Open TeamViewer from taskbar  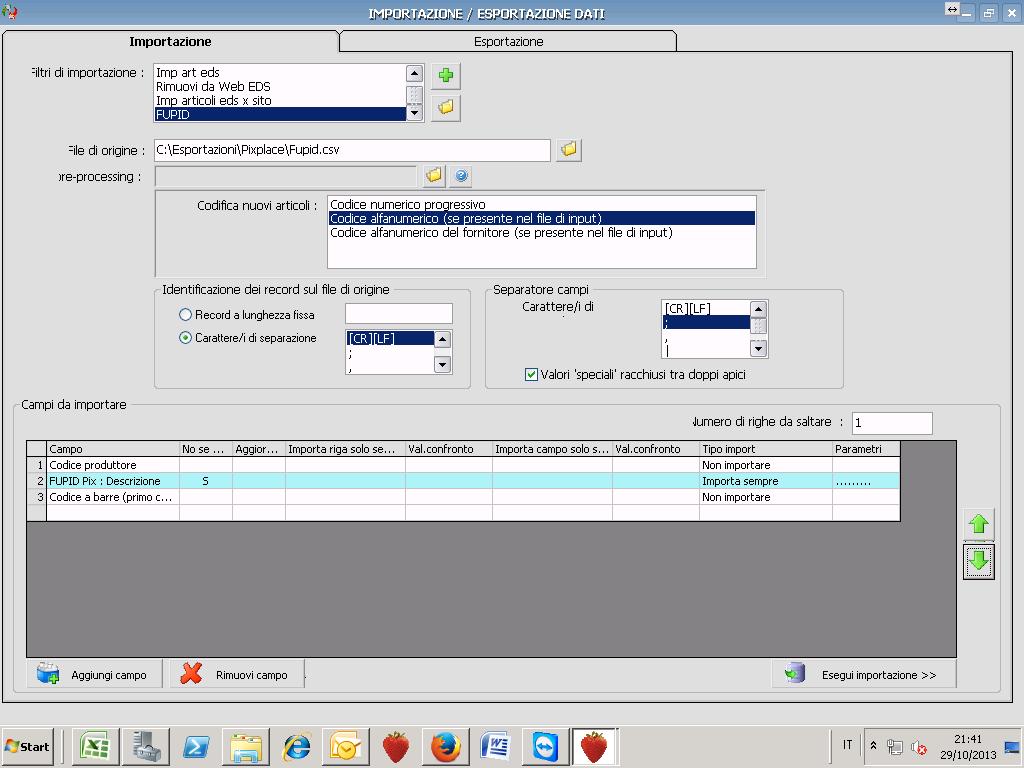click(x=545, y=746)
